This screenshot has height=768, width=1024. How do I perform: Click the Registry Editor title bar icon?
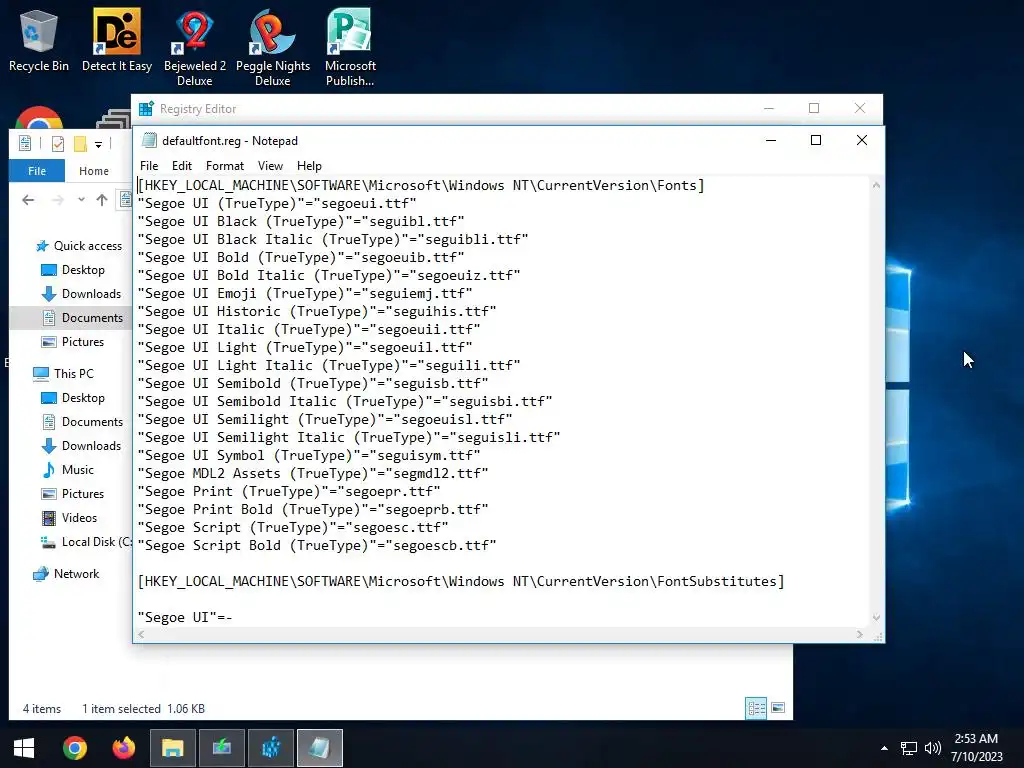(146, 109)
